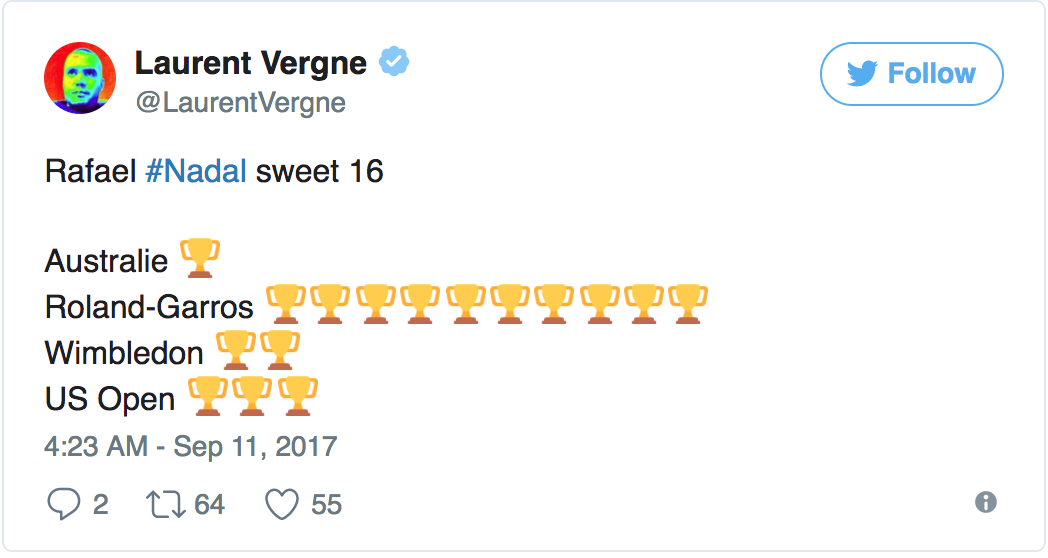The height and width of the screenshot is (558, 1048).
Task: Open Laurent Vergne's profile name link
Action: [x=251, y=63]
